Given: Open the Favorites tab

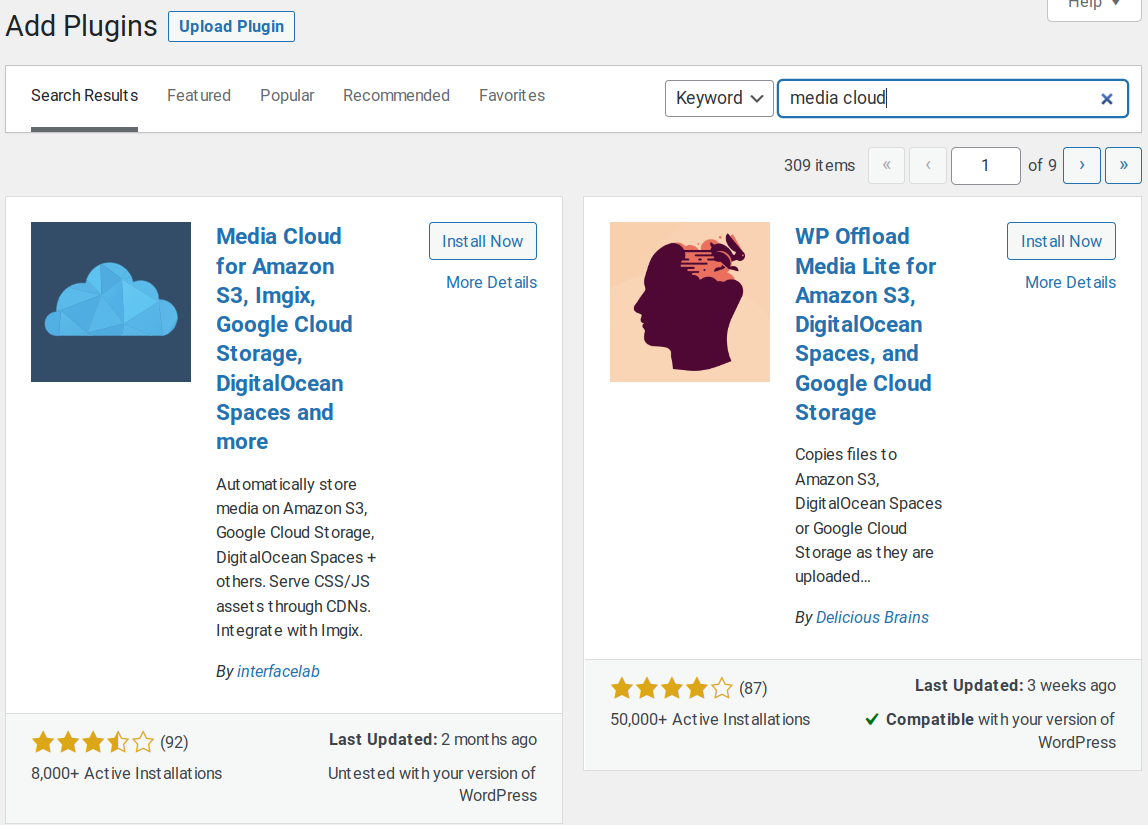Looking at the screenshot, I should click(x=512, y=95).
